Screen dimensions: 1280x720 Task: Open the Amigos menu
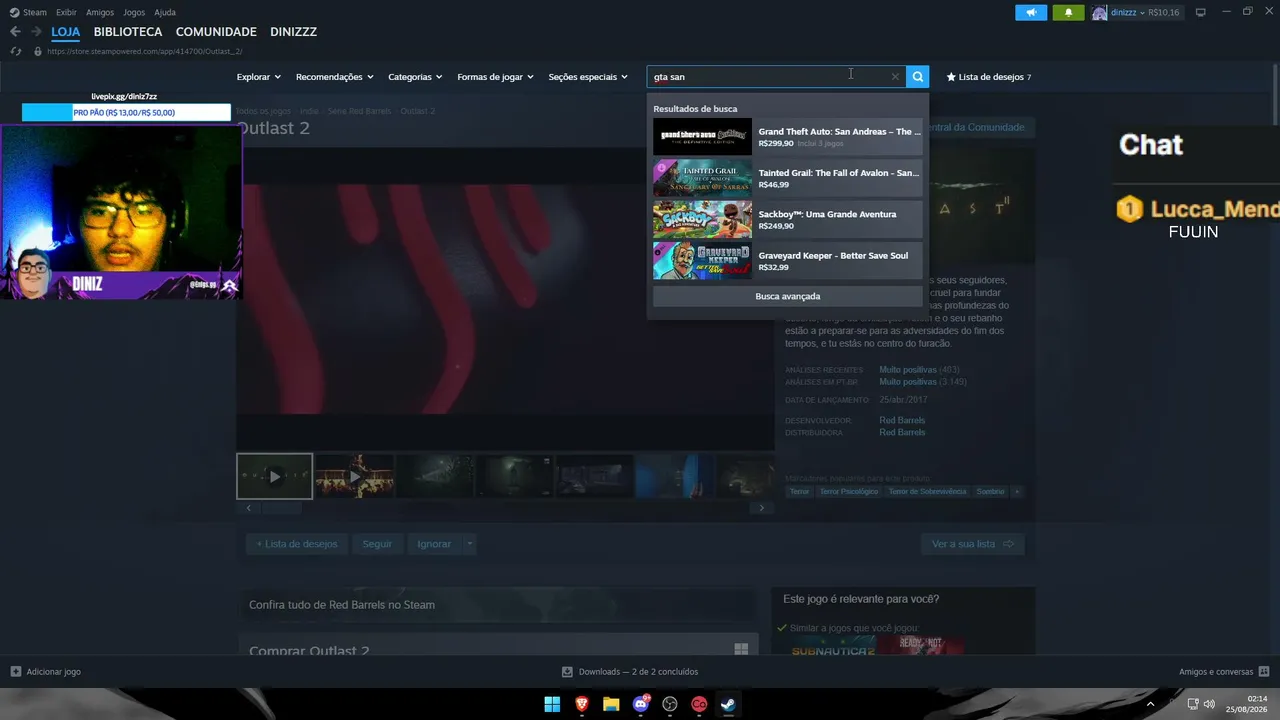[100, 12]
